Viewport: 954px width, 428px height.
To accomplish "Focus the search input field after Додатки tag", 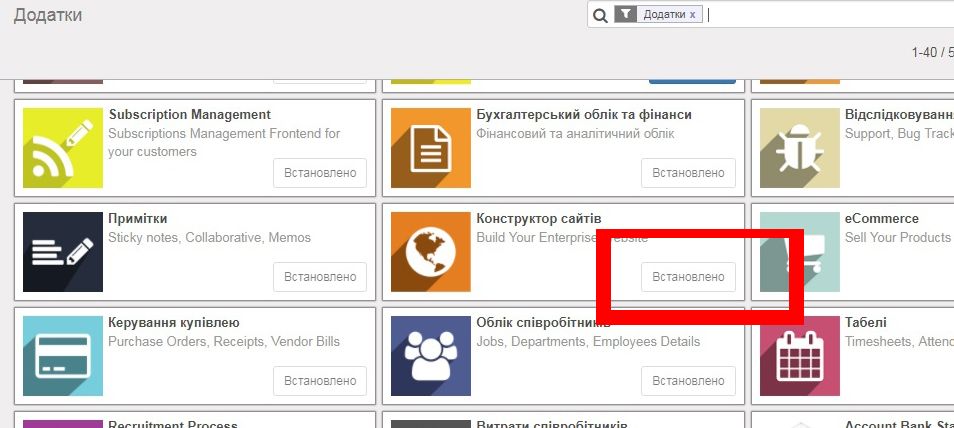I will pos(830,15).
